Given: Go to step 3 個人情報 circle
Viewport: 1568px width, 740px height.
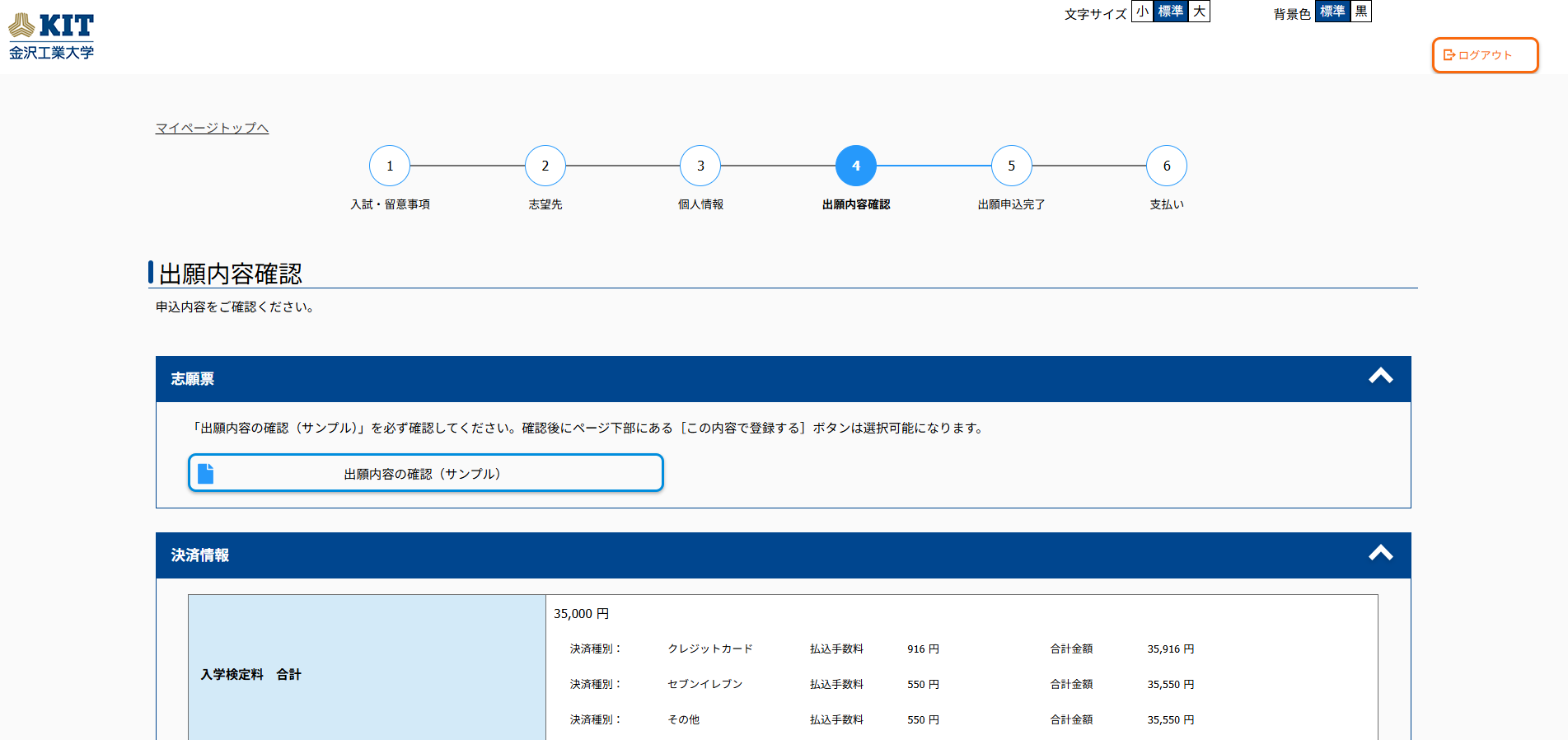Looking at the screenshot, I should pyautogui.click(x=700, y=166).
